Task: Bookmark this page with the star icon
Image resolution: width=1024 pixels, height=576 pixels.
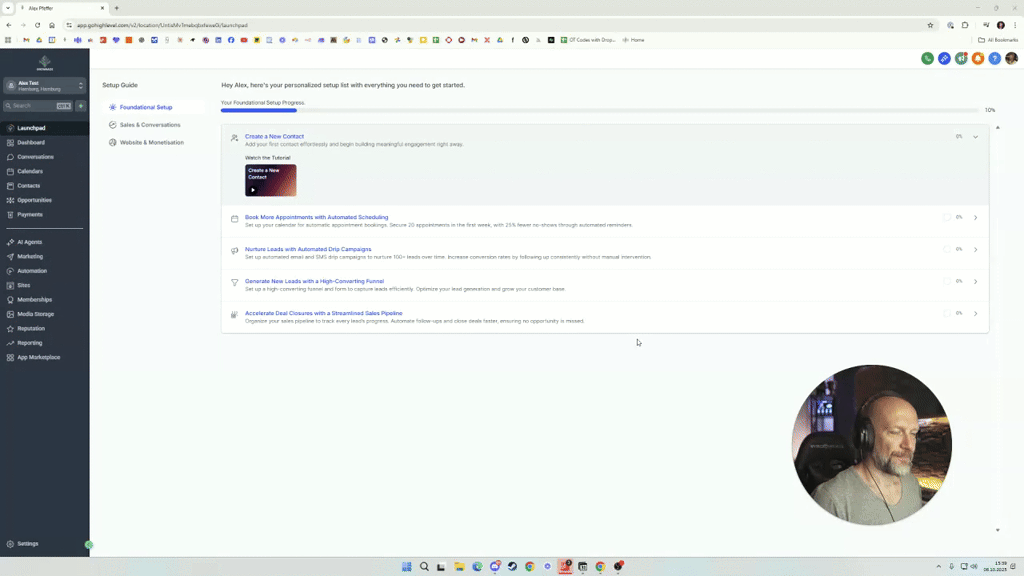Action: 930,25
